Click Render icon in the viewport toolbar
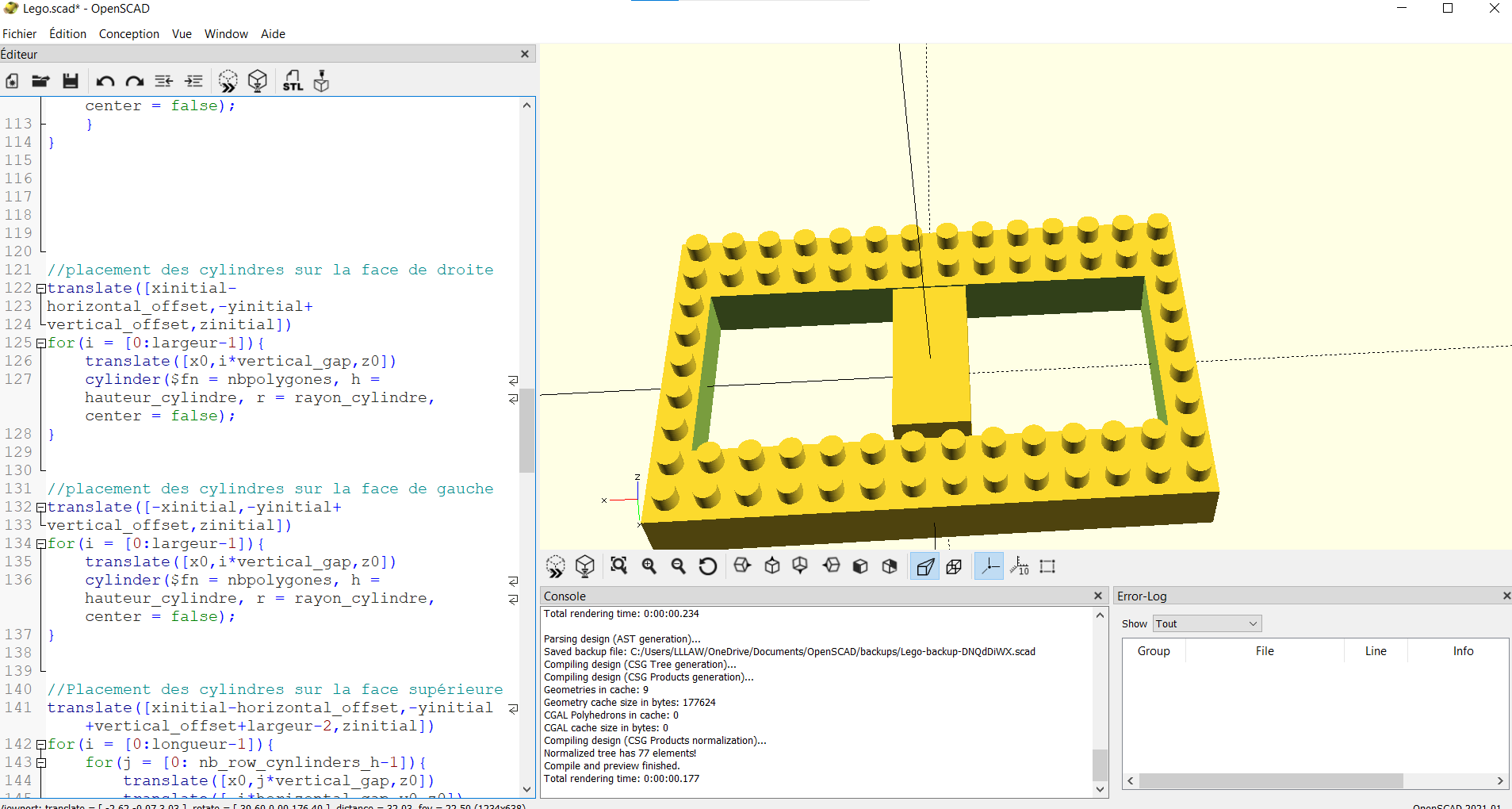This screenshot has height=809, width=1512. tap(585, 566)
